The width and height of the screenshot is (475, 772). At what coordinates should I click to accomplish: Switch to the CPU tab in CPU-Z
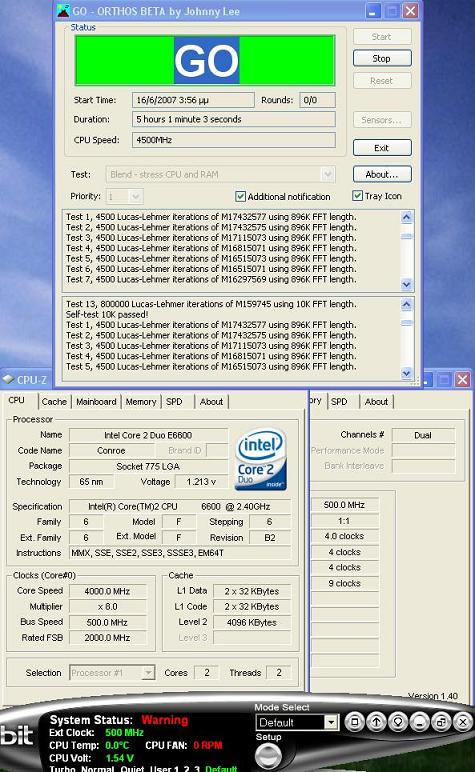[x=16, y=400]
